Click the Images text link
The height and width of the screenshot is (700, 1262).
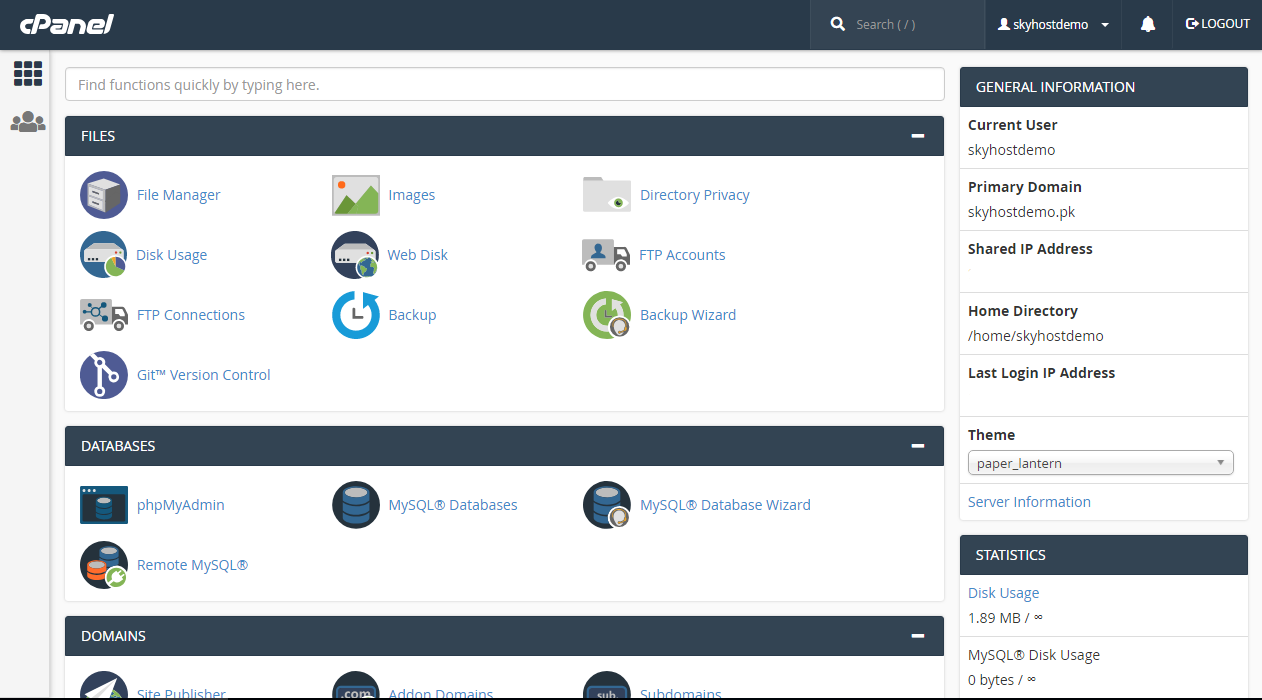(412, 195)
